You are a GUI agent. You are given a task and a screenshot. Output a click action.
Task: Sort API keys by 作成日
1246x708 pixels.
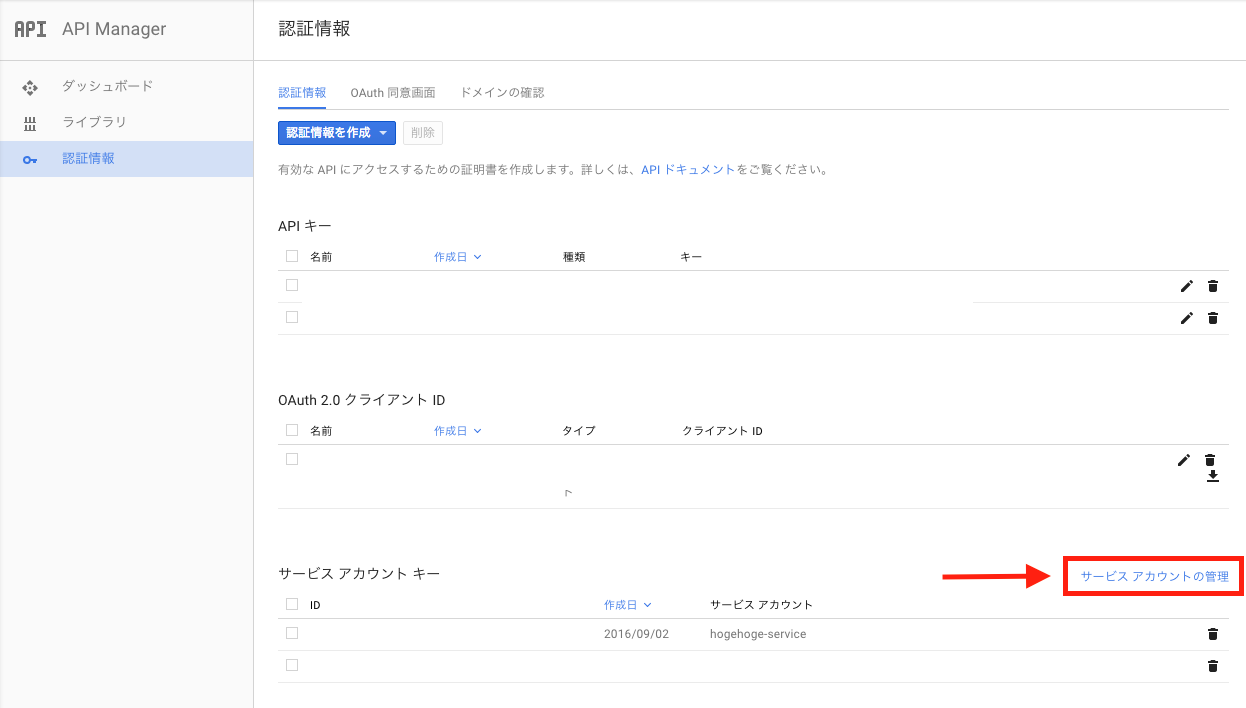(x=452, y=256)
